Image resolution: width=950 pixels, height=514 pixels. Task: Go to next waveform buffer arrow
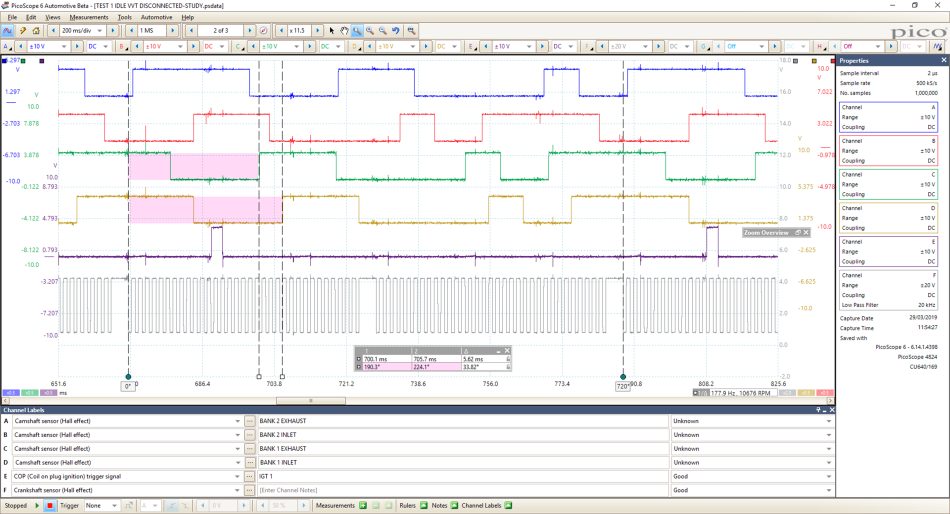(249, 30)
